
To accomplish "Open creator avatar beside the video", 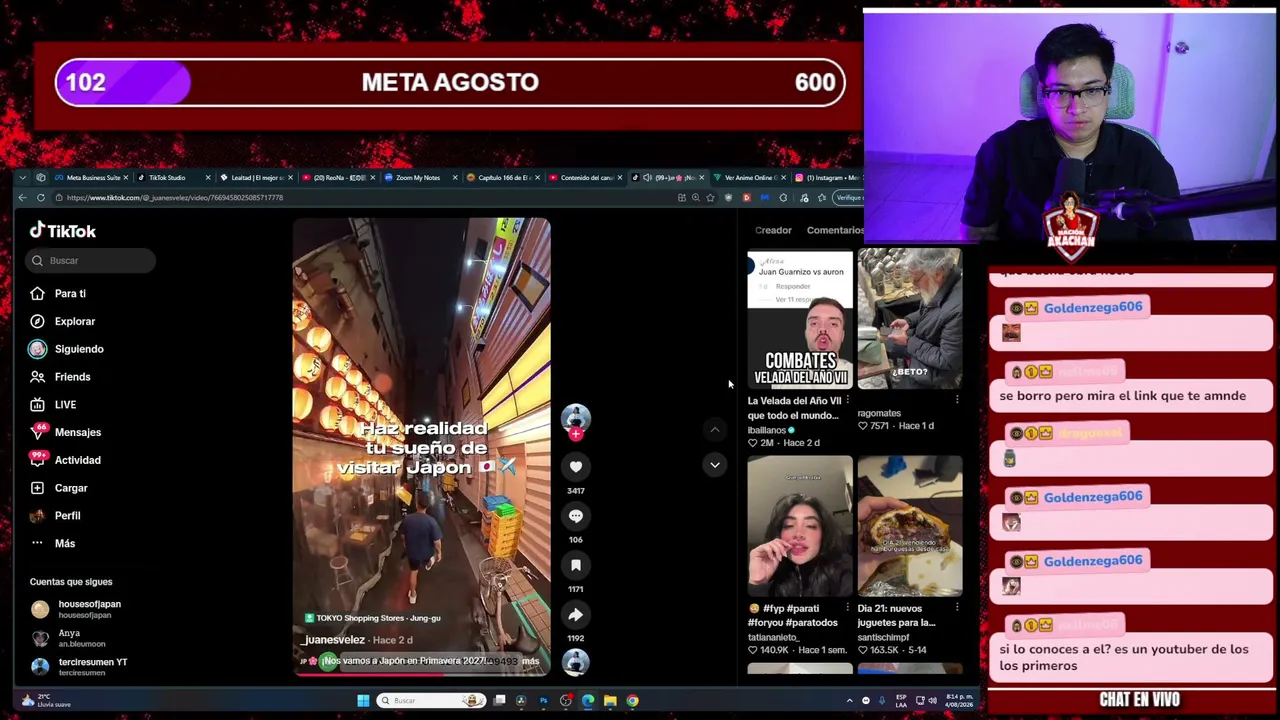I will click(x=575, y=417).
